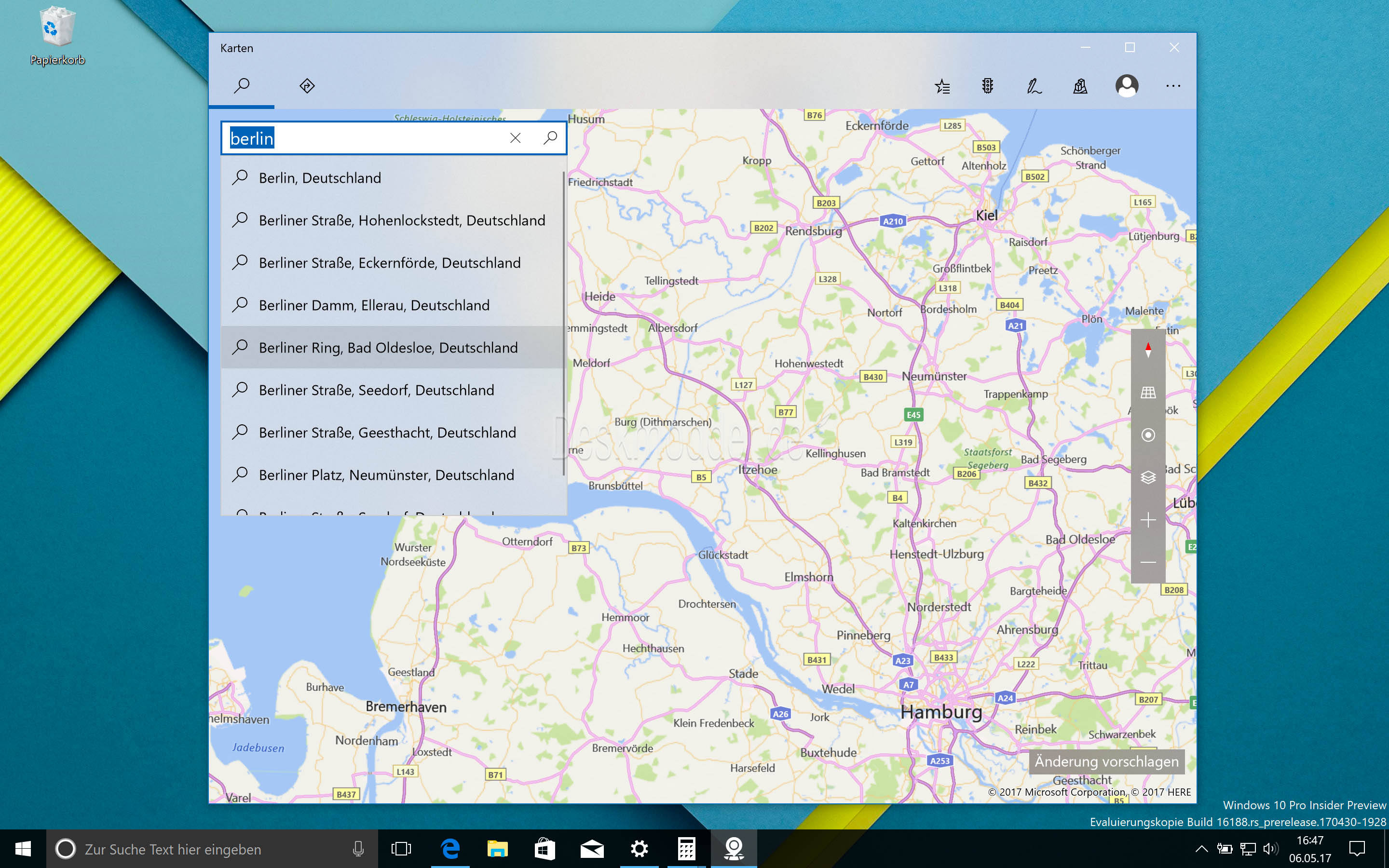1389x868 pixels.
Task: Zoom in with the plus button
Action: [x=1148, y=520]
